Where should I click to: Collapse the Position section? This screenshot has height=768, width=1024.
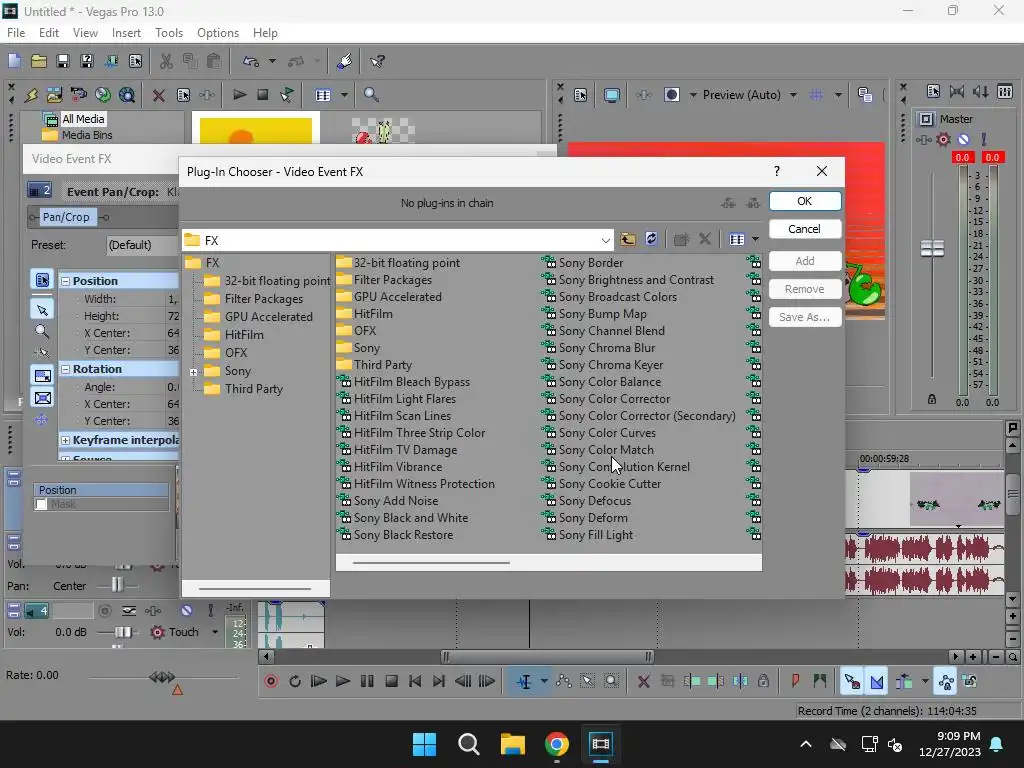[65, 281]
